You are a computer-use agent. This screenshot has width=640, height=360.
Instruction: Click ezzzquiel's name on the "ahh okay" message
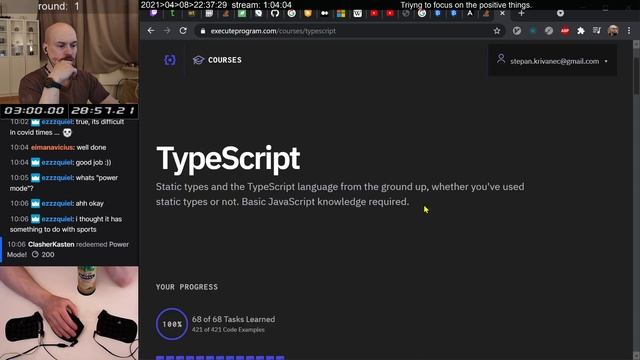click(57, 203)
